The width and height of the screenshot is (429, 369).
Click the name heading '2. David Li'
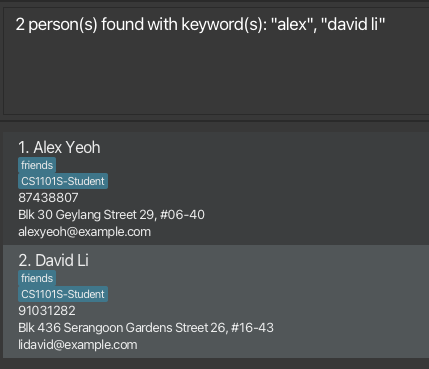click(53, 260)
